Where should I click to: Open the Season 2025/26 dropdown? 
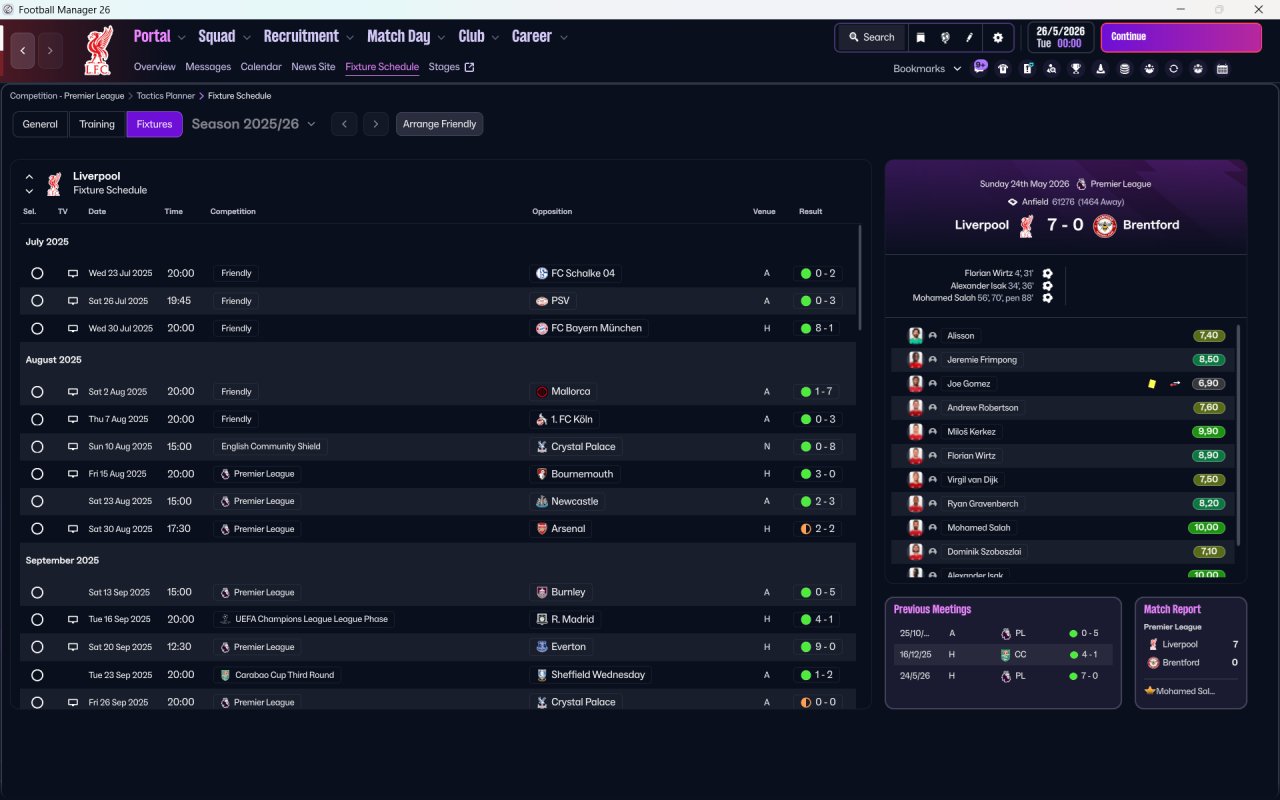pyautogui.click(x=253, y=124)
